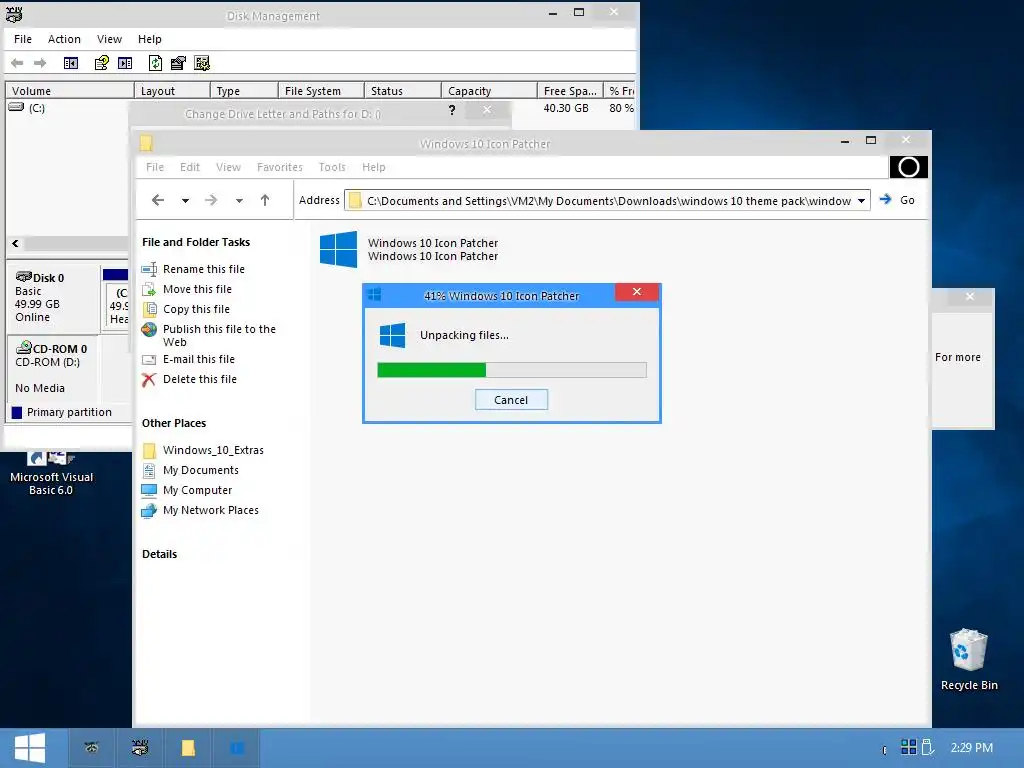Image resolution: width=1024 pixels, height=768 pixels.
Task: Click the green unpacking progress bar
Action: tap(511, 370)
